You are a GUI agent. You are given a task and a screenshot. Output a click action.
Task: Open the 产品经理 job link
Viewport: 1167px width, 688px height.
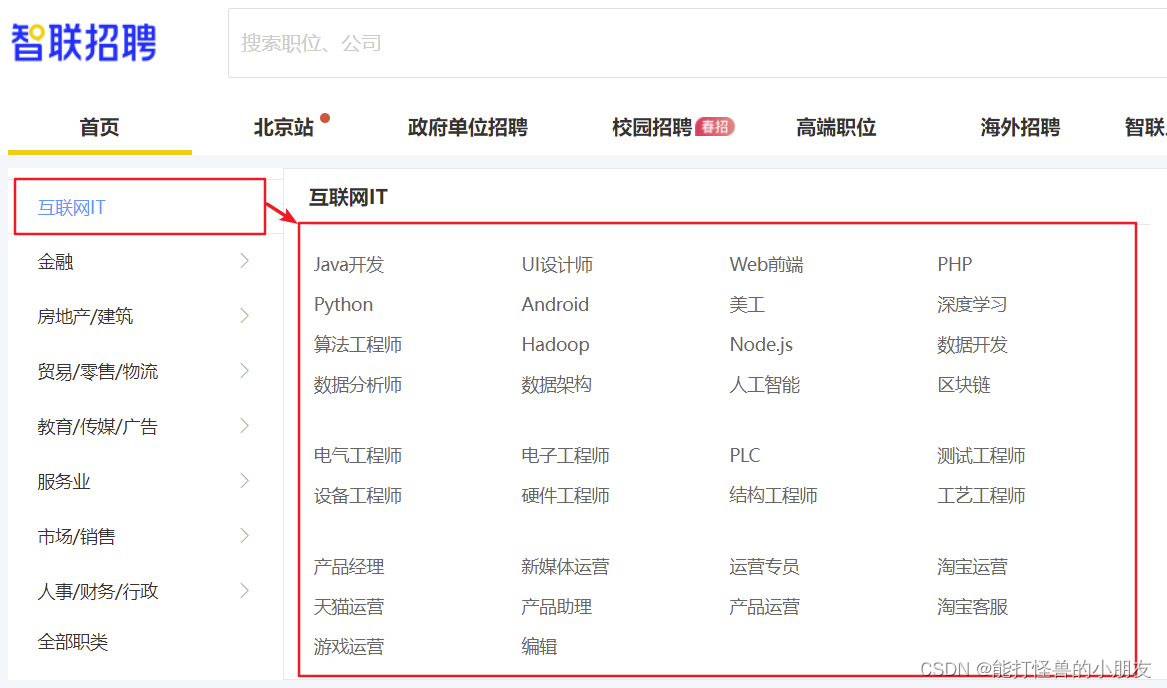[348, 567]
